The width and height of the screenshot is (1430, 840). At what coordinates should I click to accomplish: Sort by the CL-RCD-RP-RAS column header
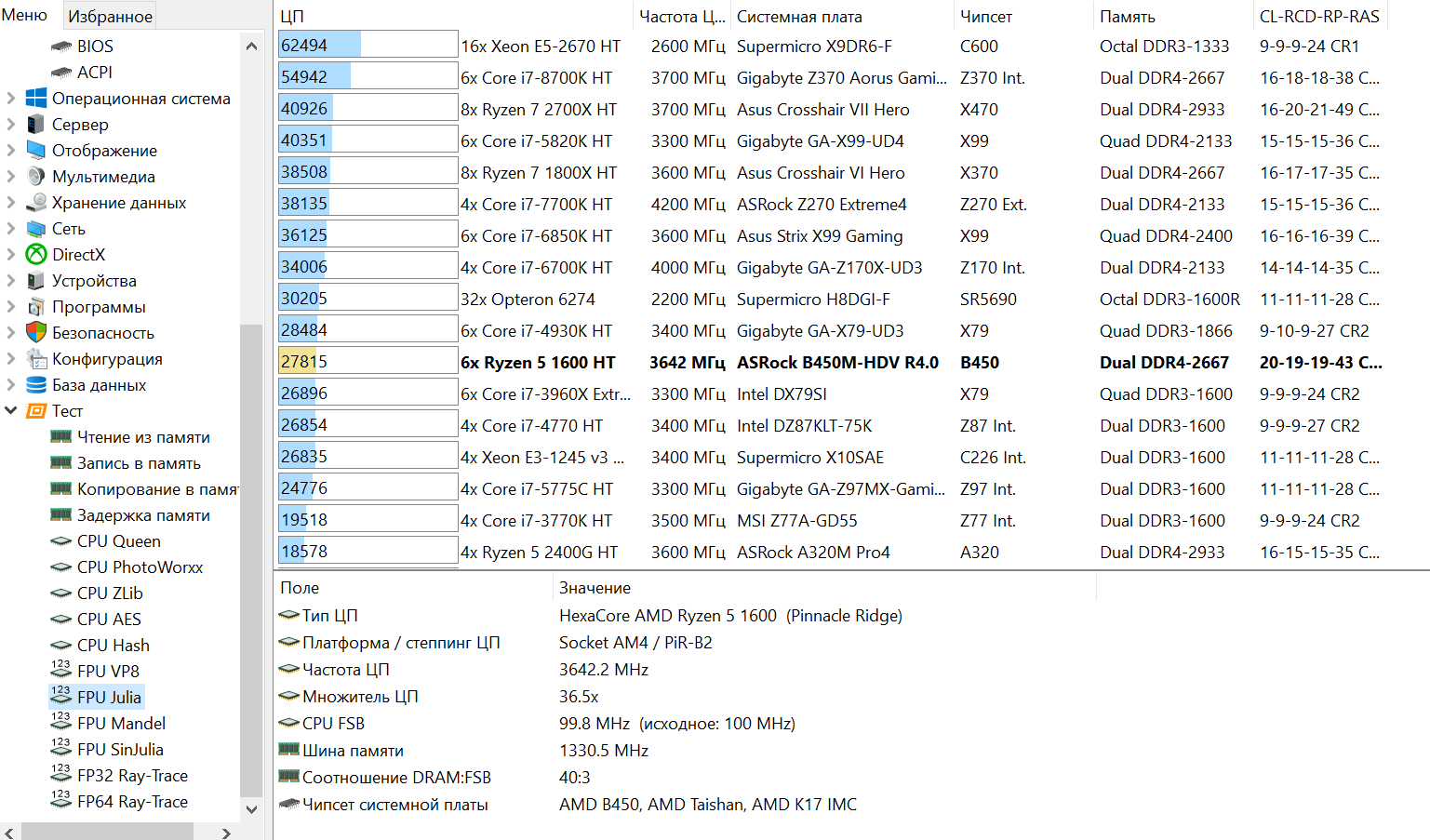(x=1321, y=17)
